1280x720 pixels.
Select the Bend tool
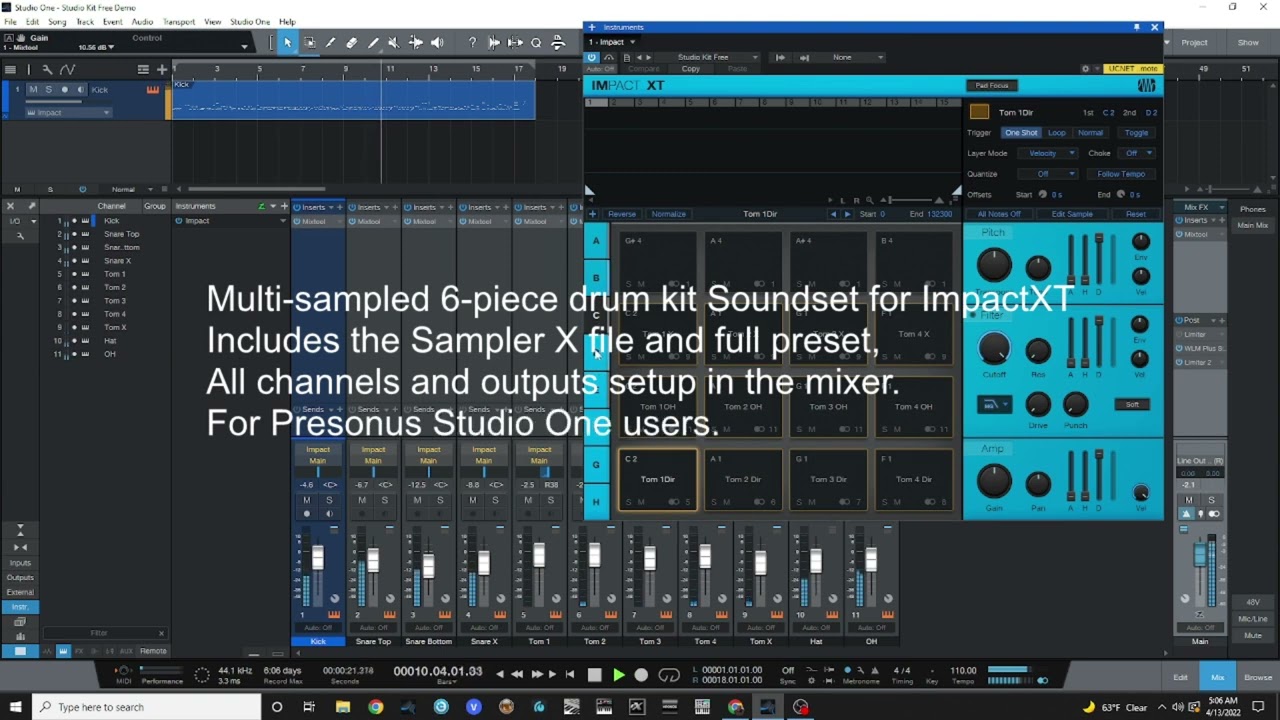pos(415,42)
